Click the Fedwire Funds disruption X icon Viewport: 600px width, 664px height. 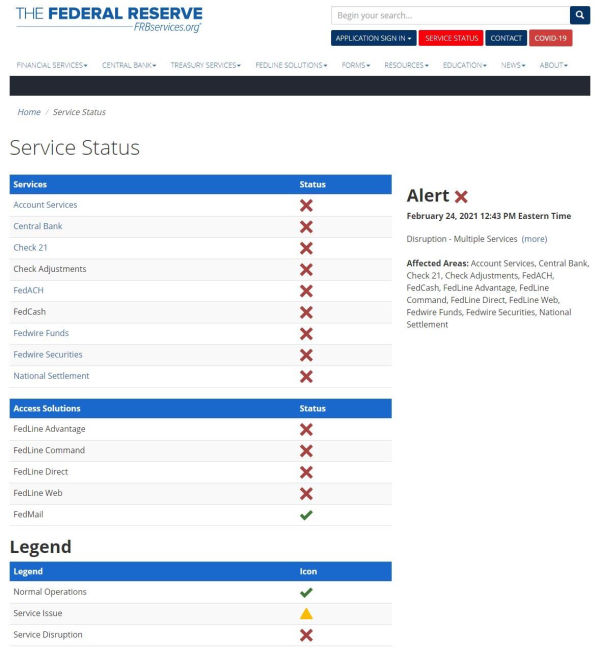306,334
